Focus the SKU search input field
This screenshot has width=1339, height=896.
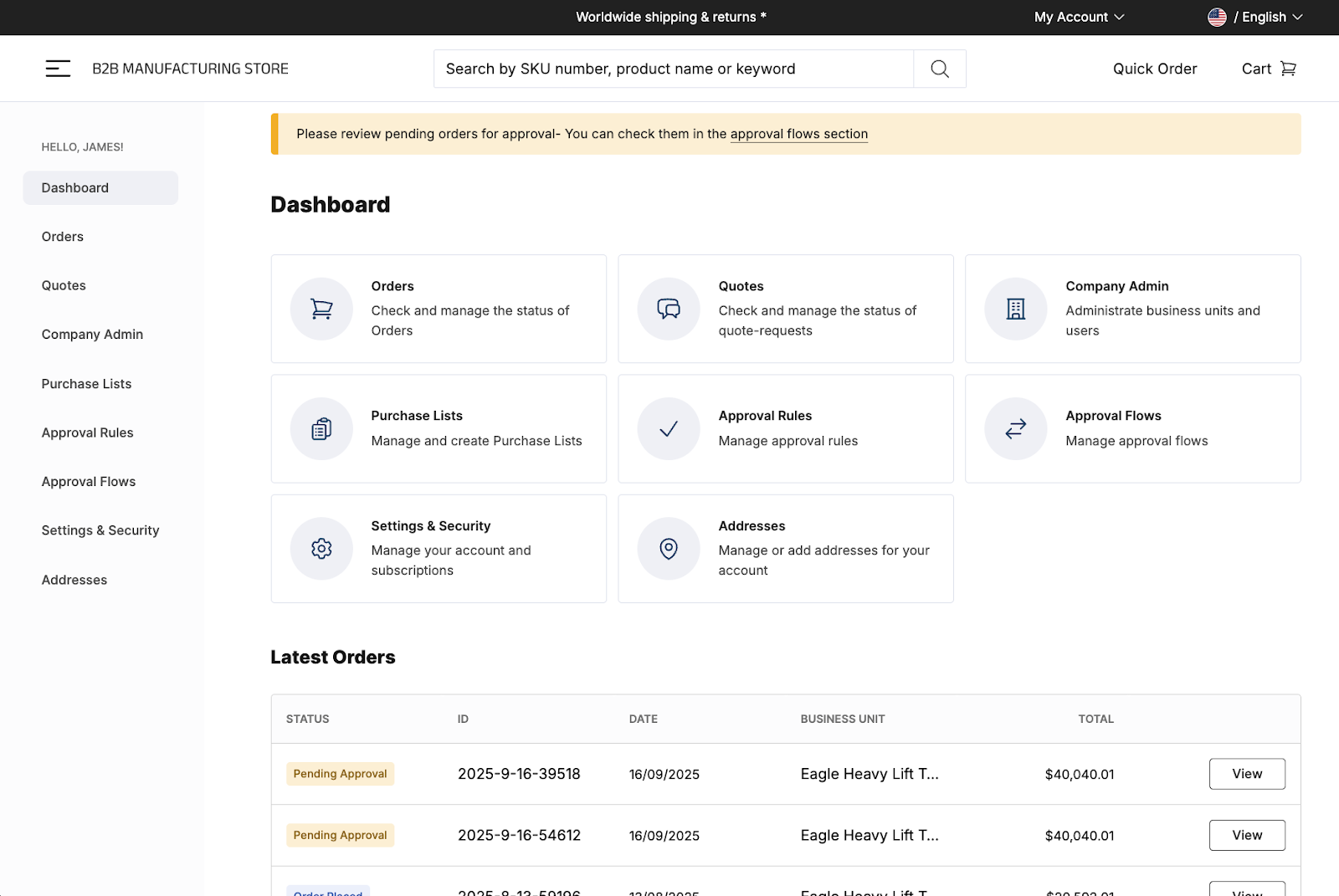click(x=673, y=69)
